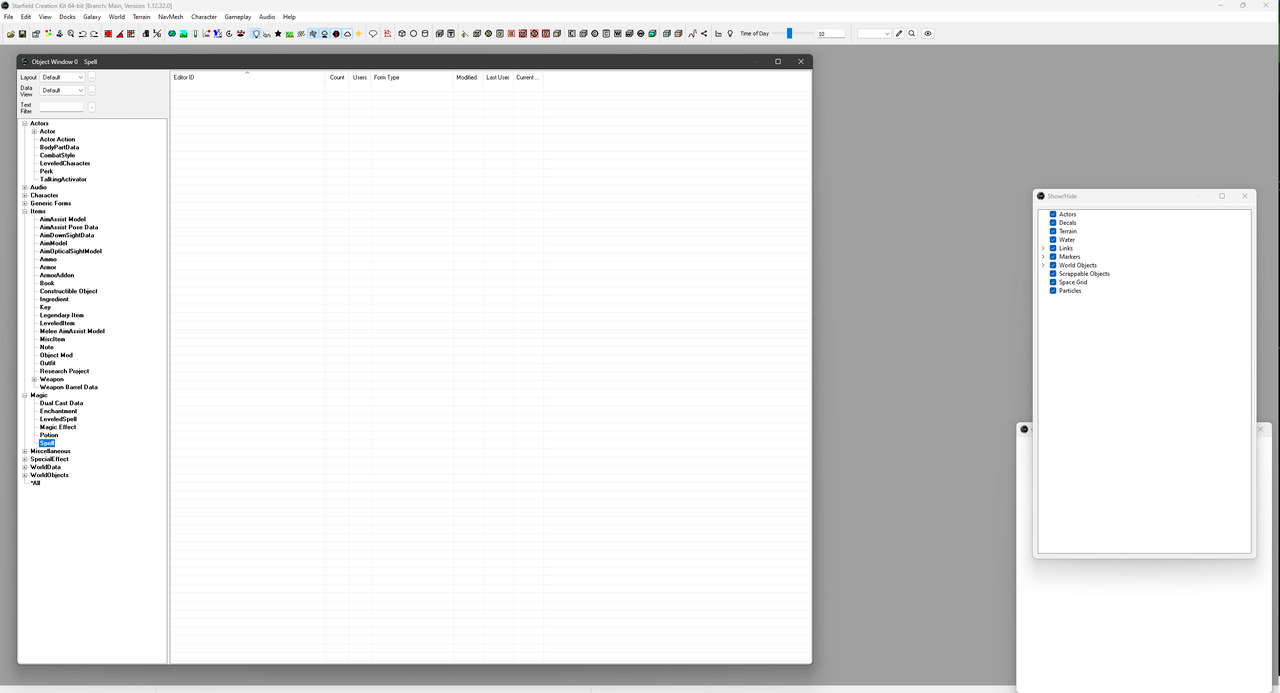This screenshot has height=693, width=1280.
Task: Expand the Markers entry in Show/Hide
Action: (x=1043, y=257)
